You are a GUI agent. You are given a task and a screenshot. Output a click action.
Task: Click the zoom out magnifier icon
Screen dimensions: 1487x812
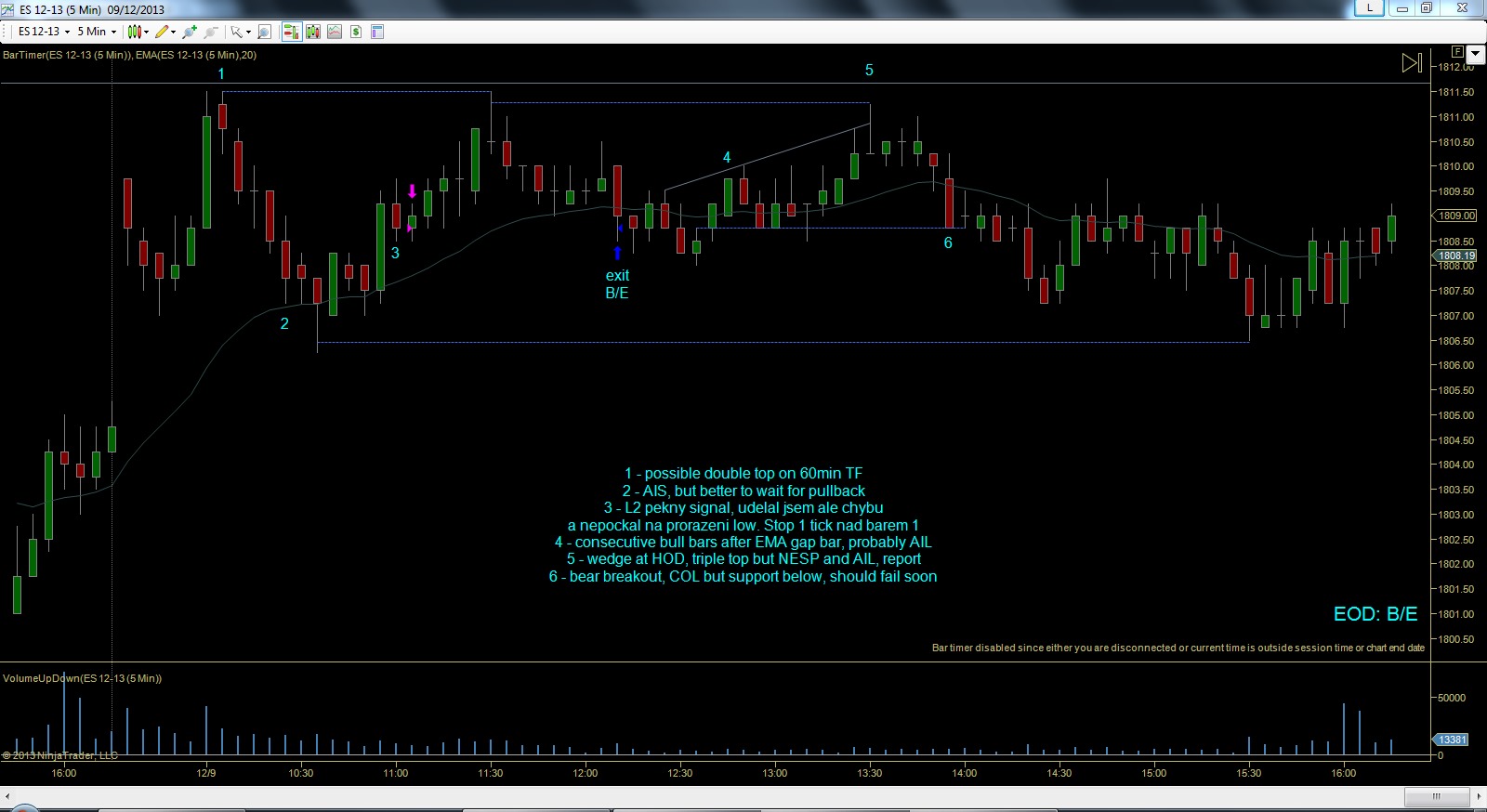coord(211,32)
